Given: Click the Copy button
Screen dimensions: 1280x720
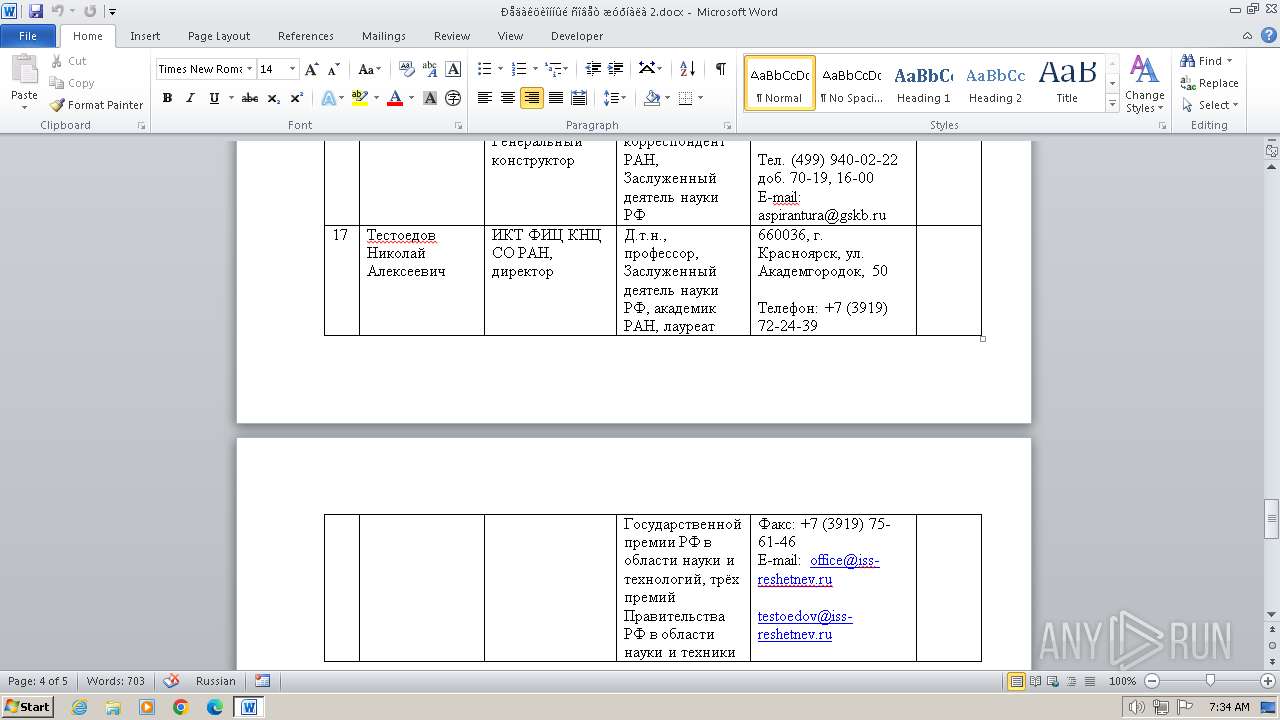Looking at the screenshot, I should [72, 83].
